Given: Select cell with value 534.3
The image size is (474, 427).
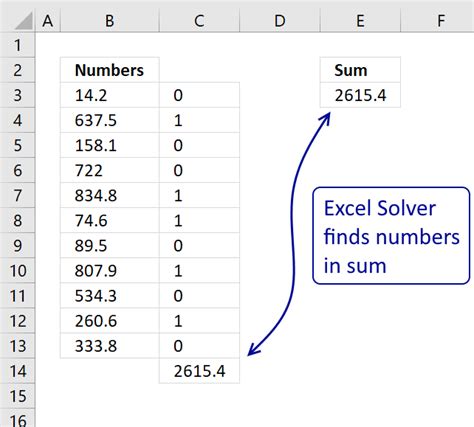Looking at the screenshot, I should [x=110, y=296].
